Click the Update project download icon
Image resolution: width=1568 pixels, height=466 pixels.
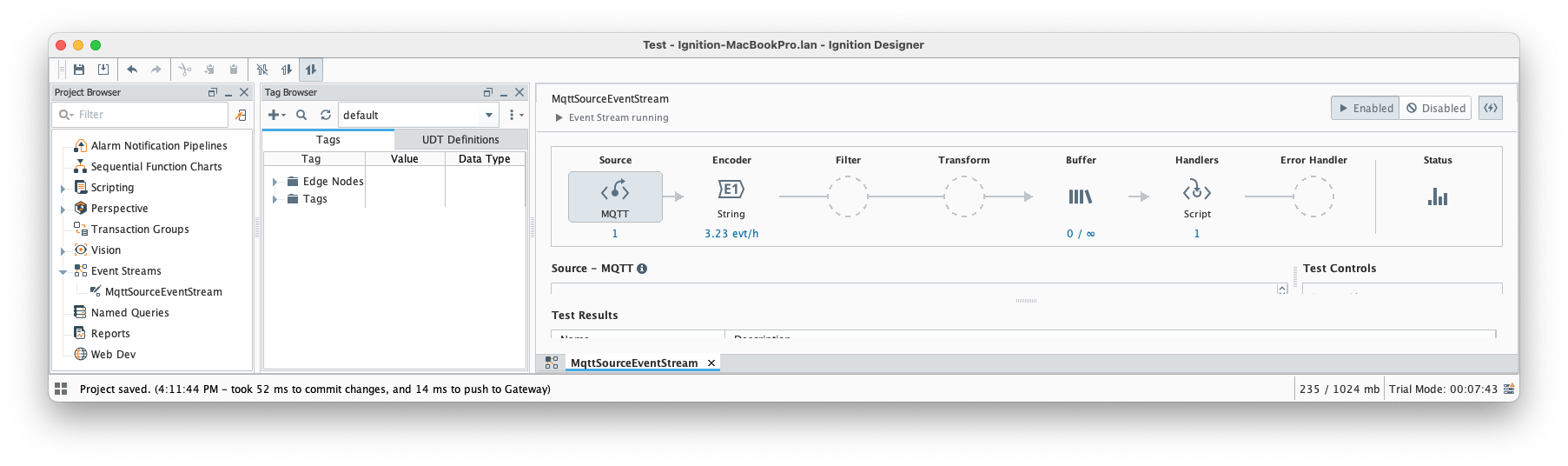click(x=103, y=70)
